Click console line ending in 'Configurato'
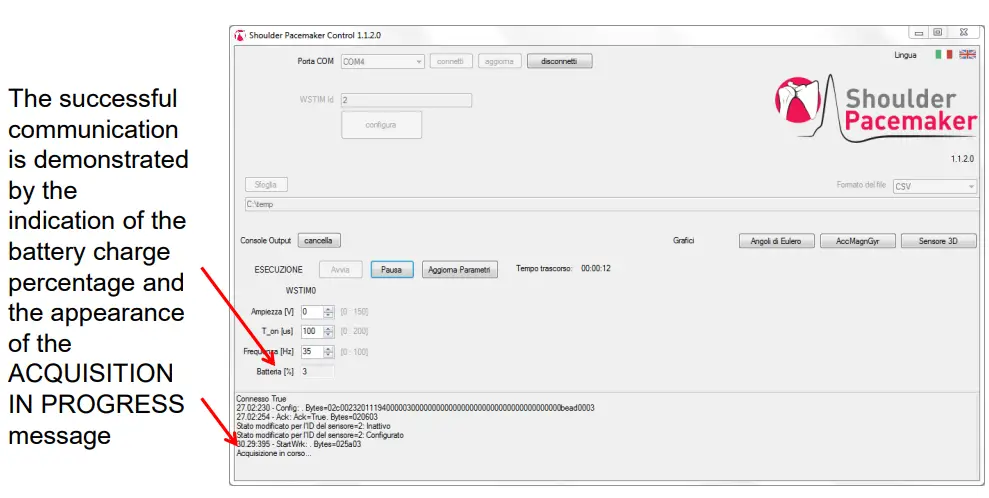Image resolution: width=989 pixels, height=498 pixels. (320, 436)
